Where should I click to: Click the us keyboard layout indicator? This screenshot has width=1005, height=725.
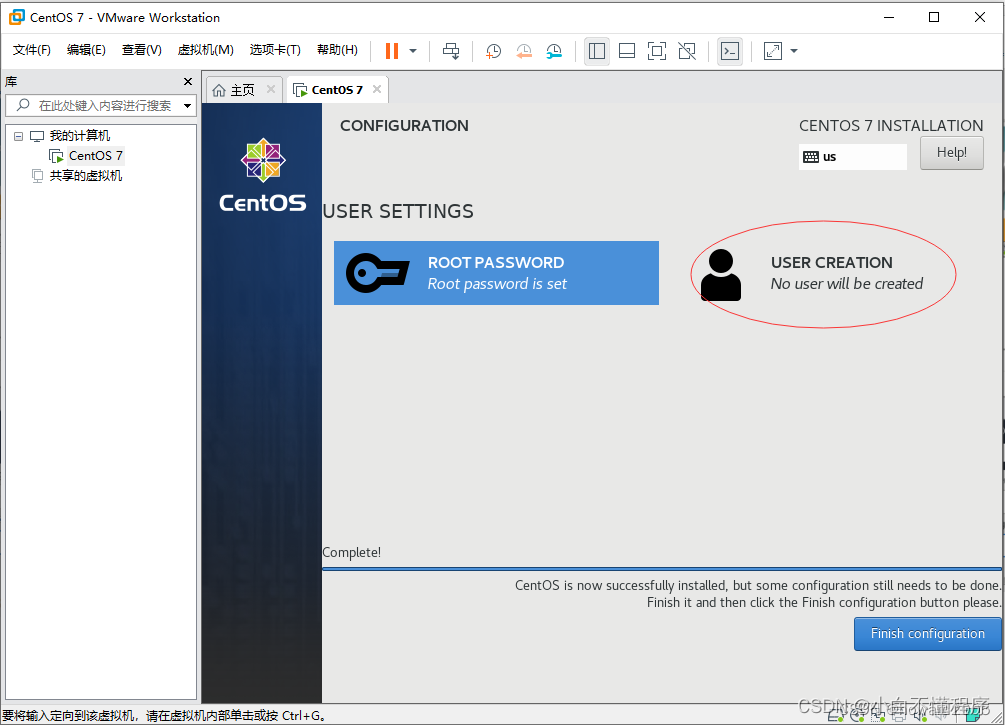(852, 156)
